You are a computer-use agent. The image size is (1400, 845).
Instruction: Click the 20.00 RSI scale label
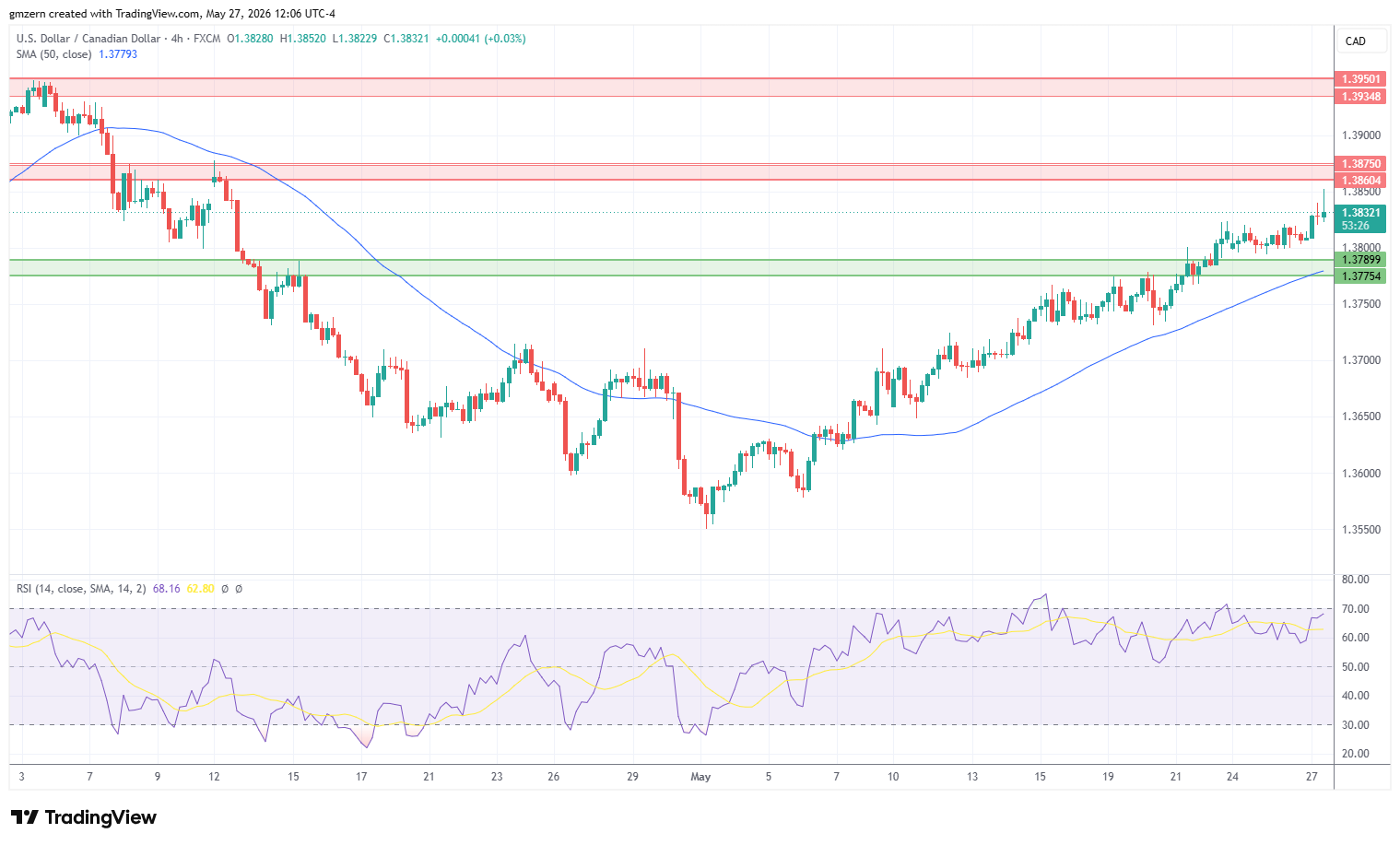(1356, 754)
